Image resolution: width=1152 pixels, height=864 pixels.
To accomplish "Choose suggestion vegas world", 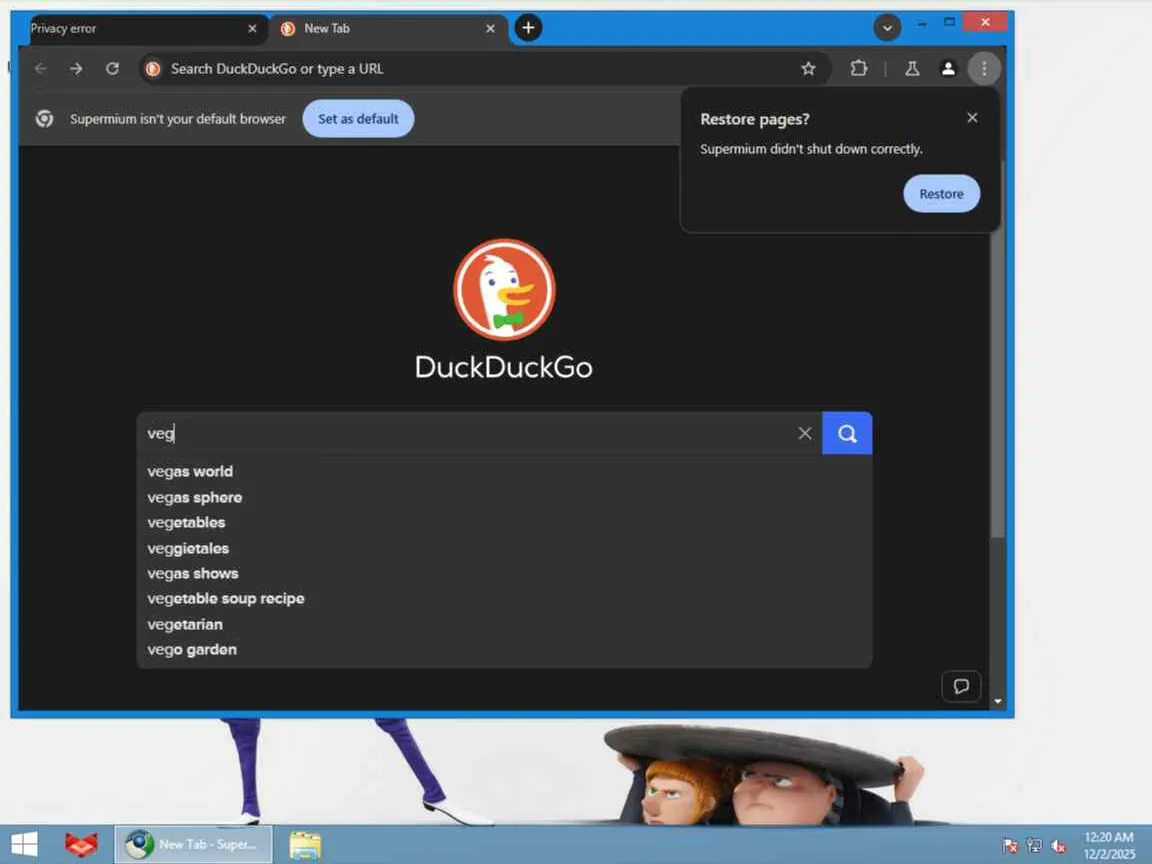I will pyautogui.click(x=504, y=472).
